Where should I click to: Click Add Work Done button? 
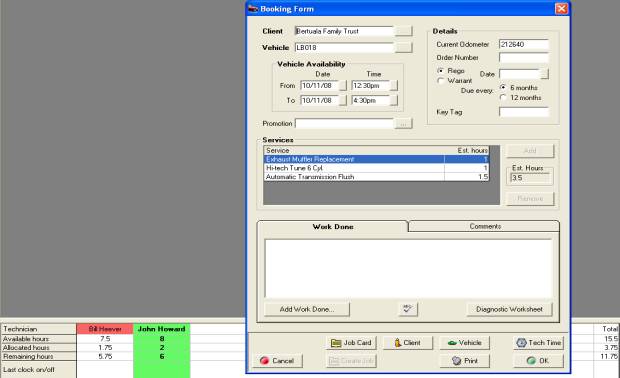307,309
